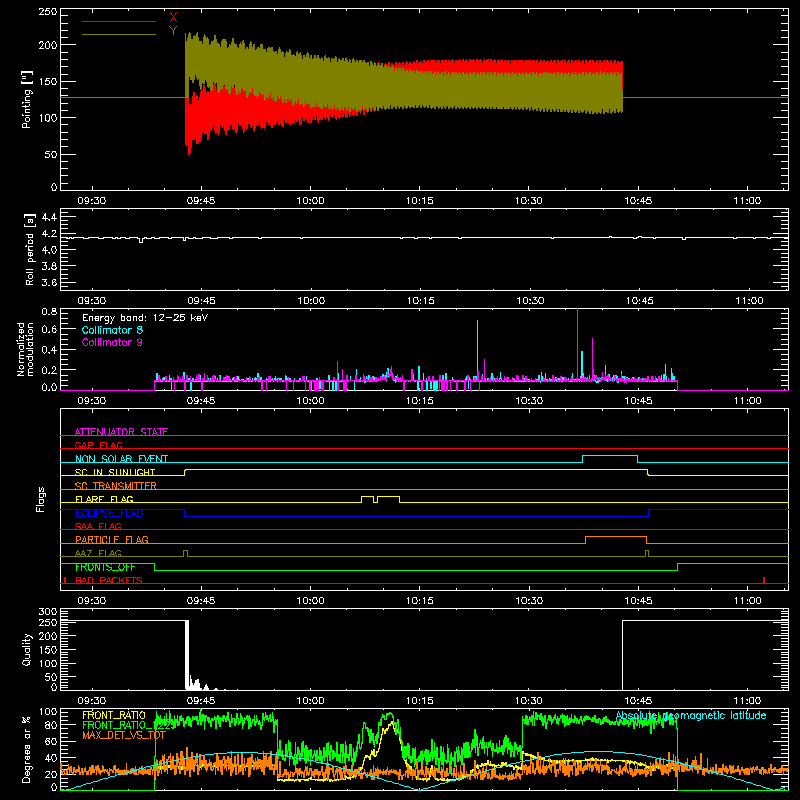Click the 'Absolute geomagnetic latitude' legend text
Viewport: 800px width, 800px height.
click(x=691, y=715)
